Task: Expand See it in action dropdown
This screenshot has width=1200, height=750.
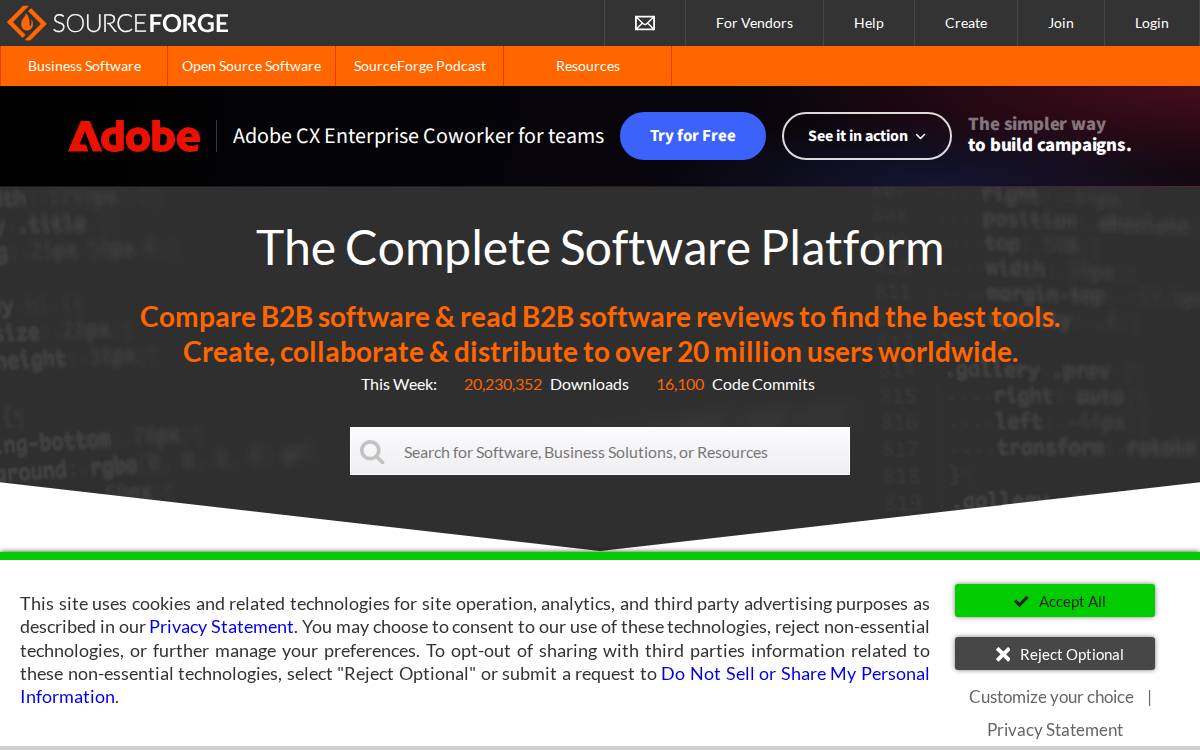Action: coord(867,136)
